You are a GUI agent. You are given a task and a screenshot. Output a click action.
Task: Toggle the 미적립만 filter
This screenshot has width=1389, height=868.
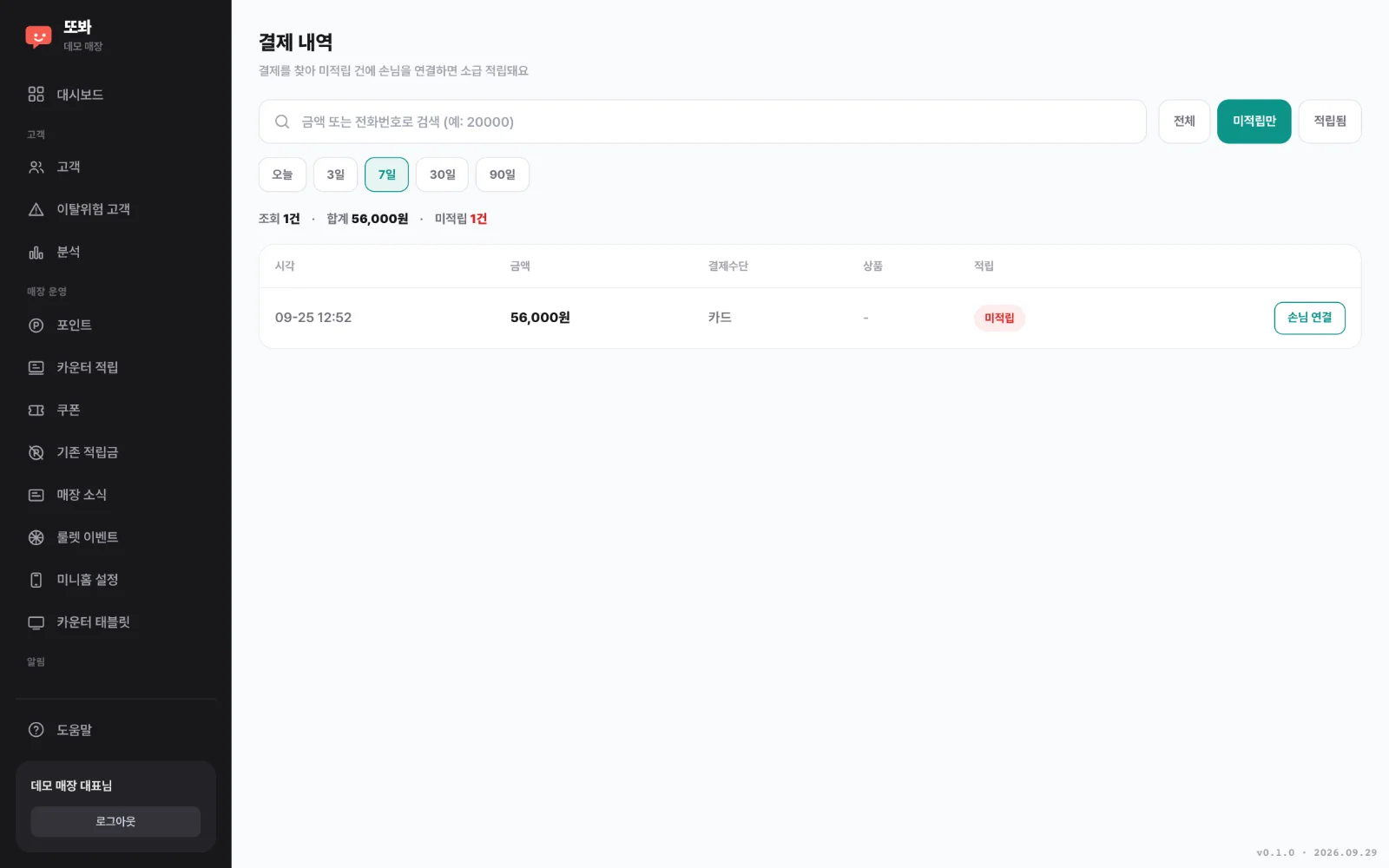(x=1254, y=122)
